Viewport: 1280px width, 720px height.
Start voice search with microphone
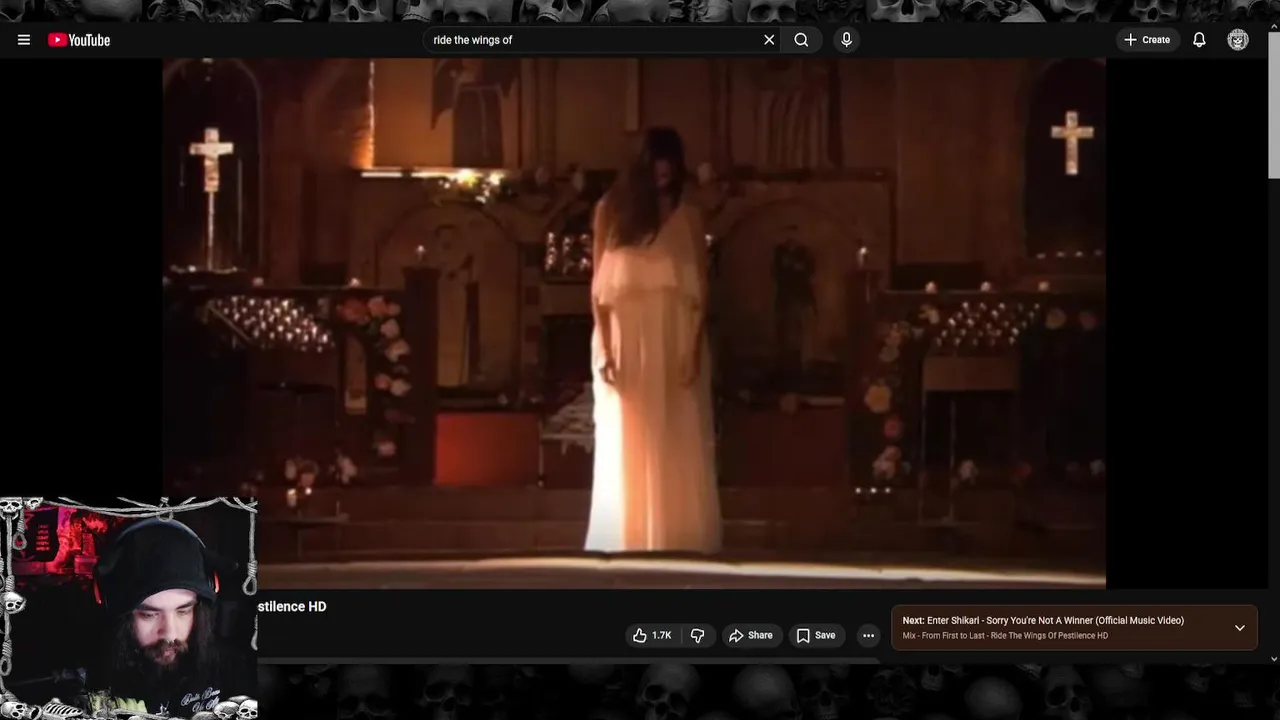pyautogui.click(x=846, y=40)
